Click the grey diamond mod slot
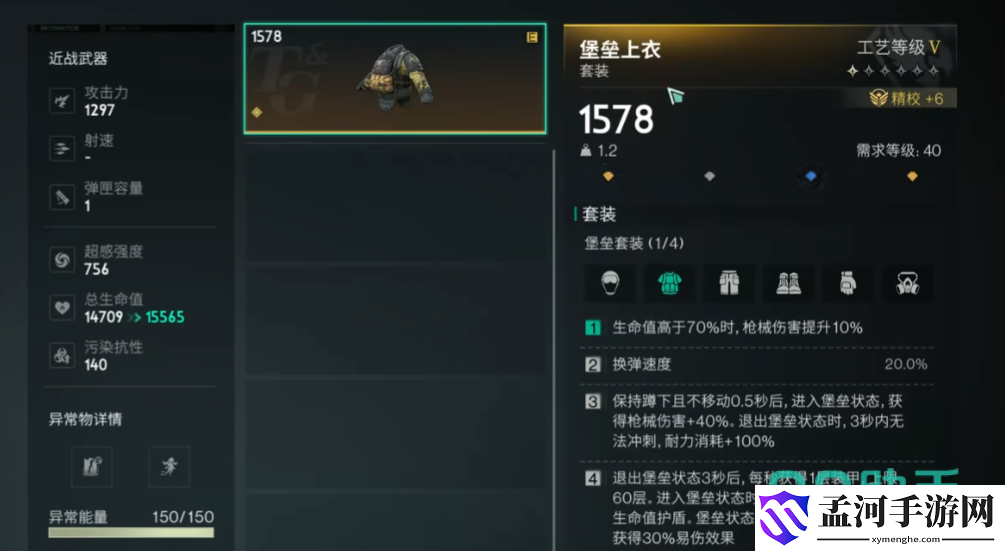The width and height of the screenshot is (1005, 551). point(710,176)
